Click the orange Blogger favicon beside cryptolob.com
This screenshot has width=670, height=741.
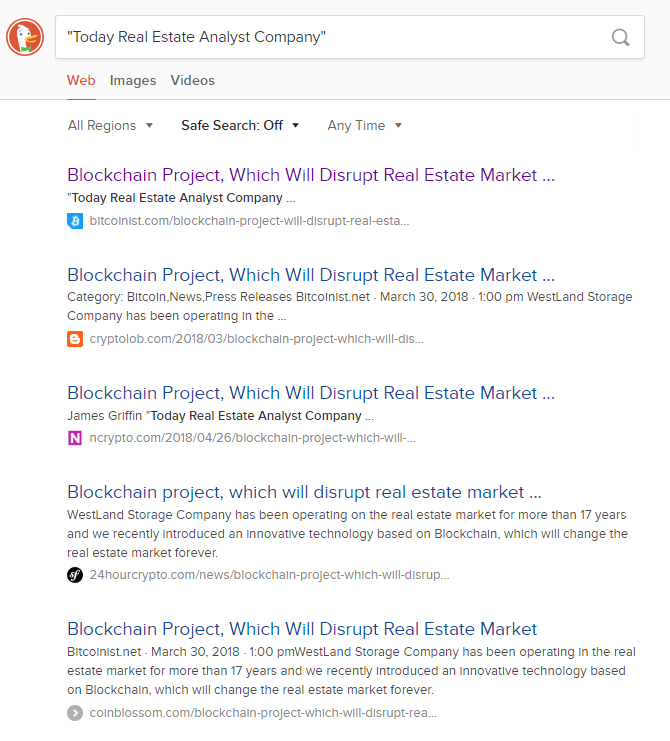coord(75,339)
